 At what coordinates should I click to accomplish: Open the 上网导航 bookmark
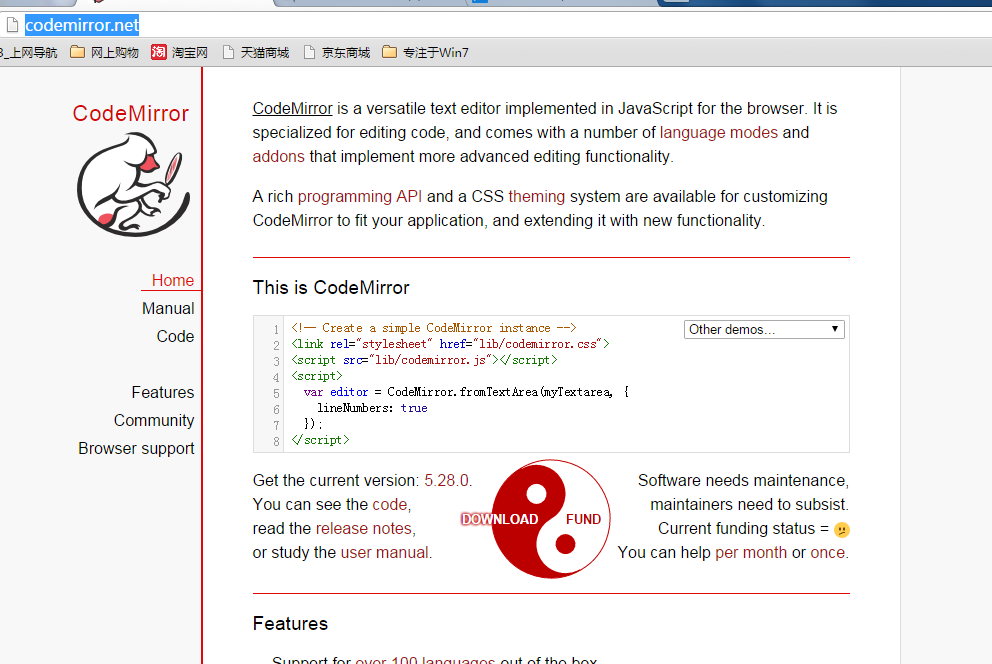tap(28, 52)
